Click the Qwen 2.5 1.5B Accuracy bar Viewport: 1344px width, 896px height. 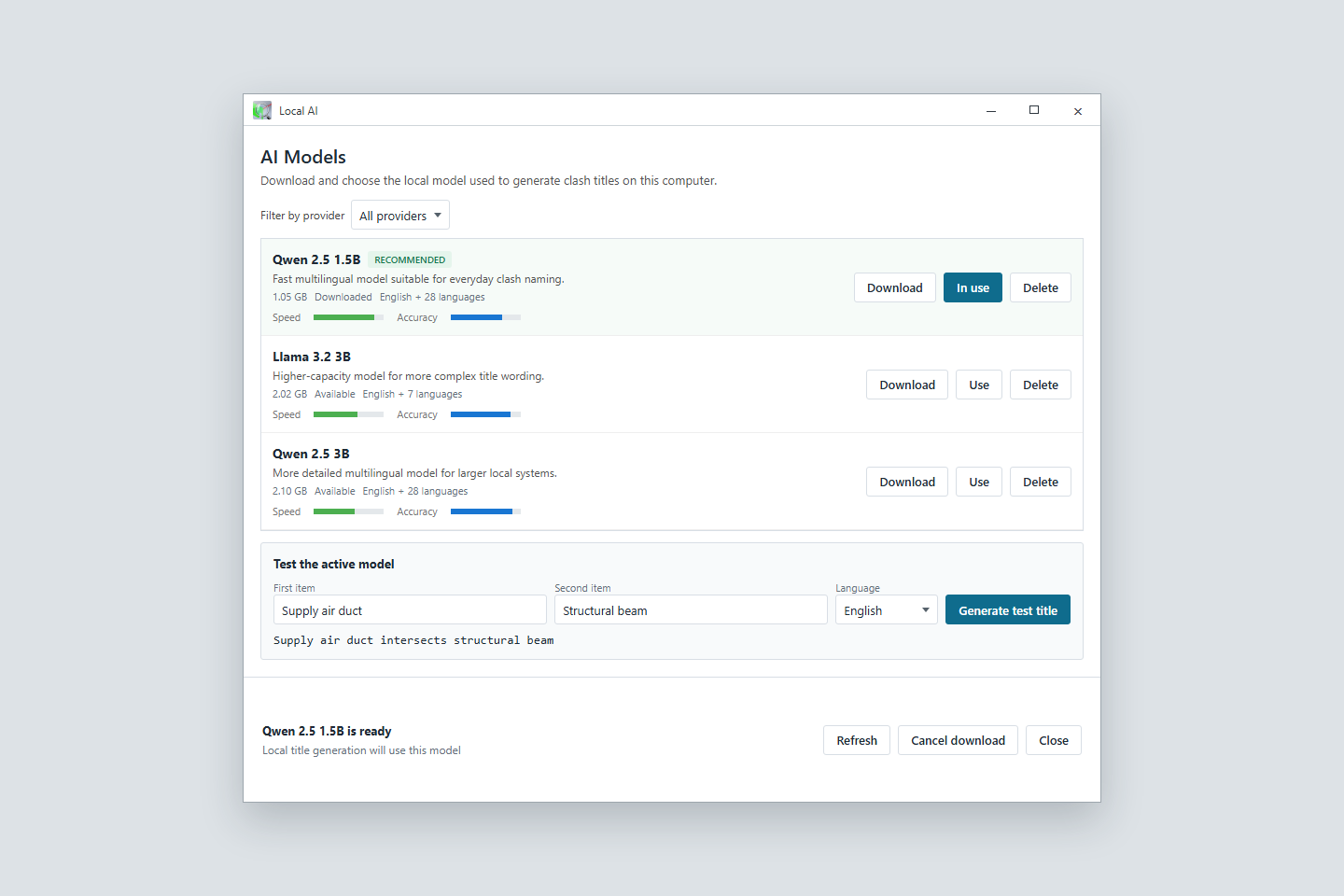pyautogui.click(x=485, y=317)
